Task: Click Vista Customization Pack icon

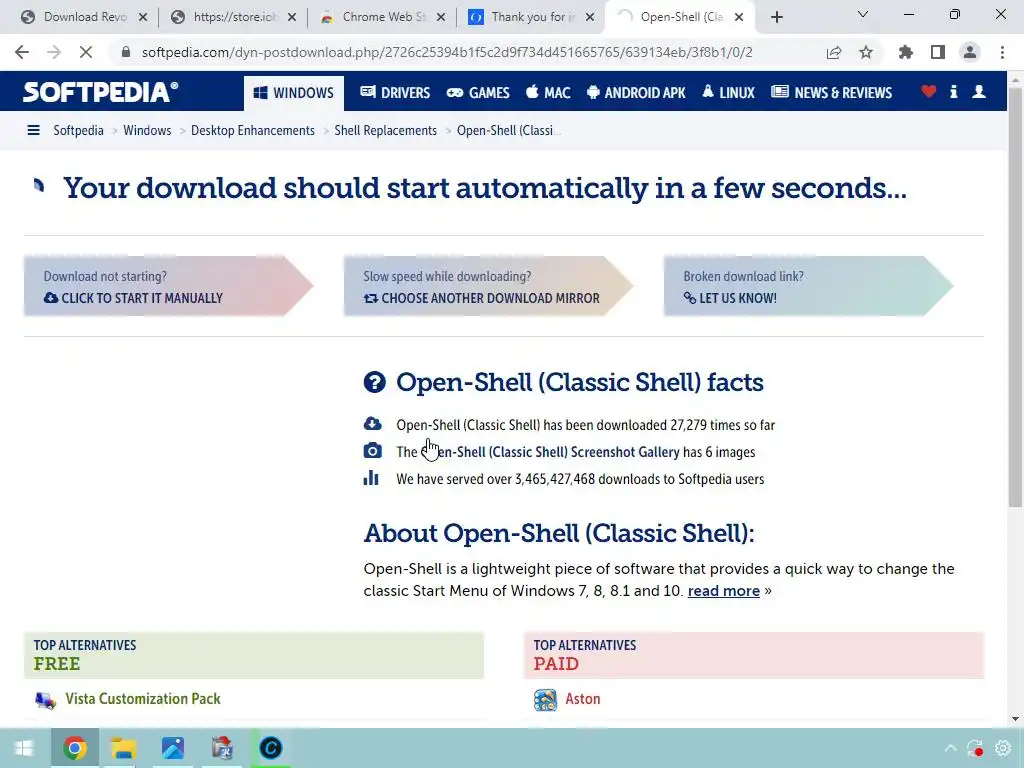Action: [x=45, y=700]
